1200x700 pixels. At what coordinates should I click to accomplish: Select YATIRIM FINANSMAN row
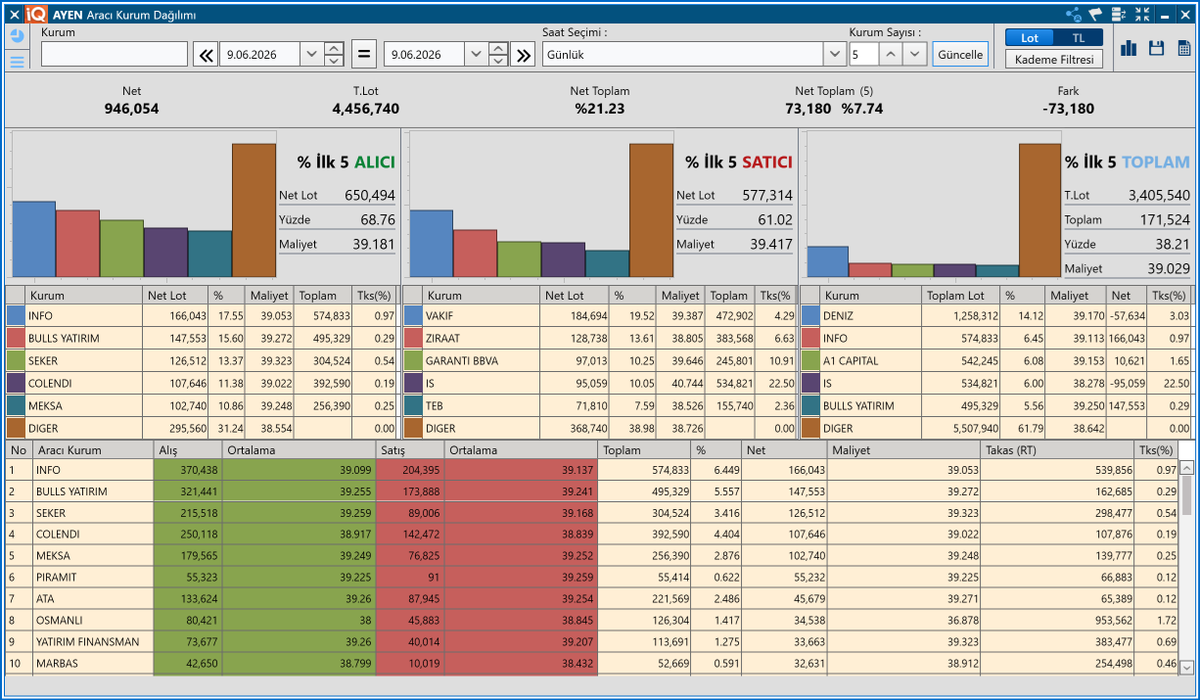pyautogui.click(x=592, y=642)
